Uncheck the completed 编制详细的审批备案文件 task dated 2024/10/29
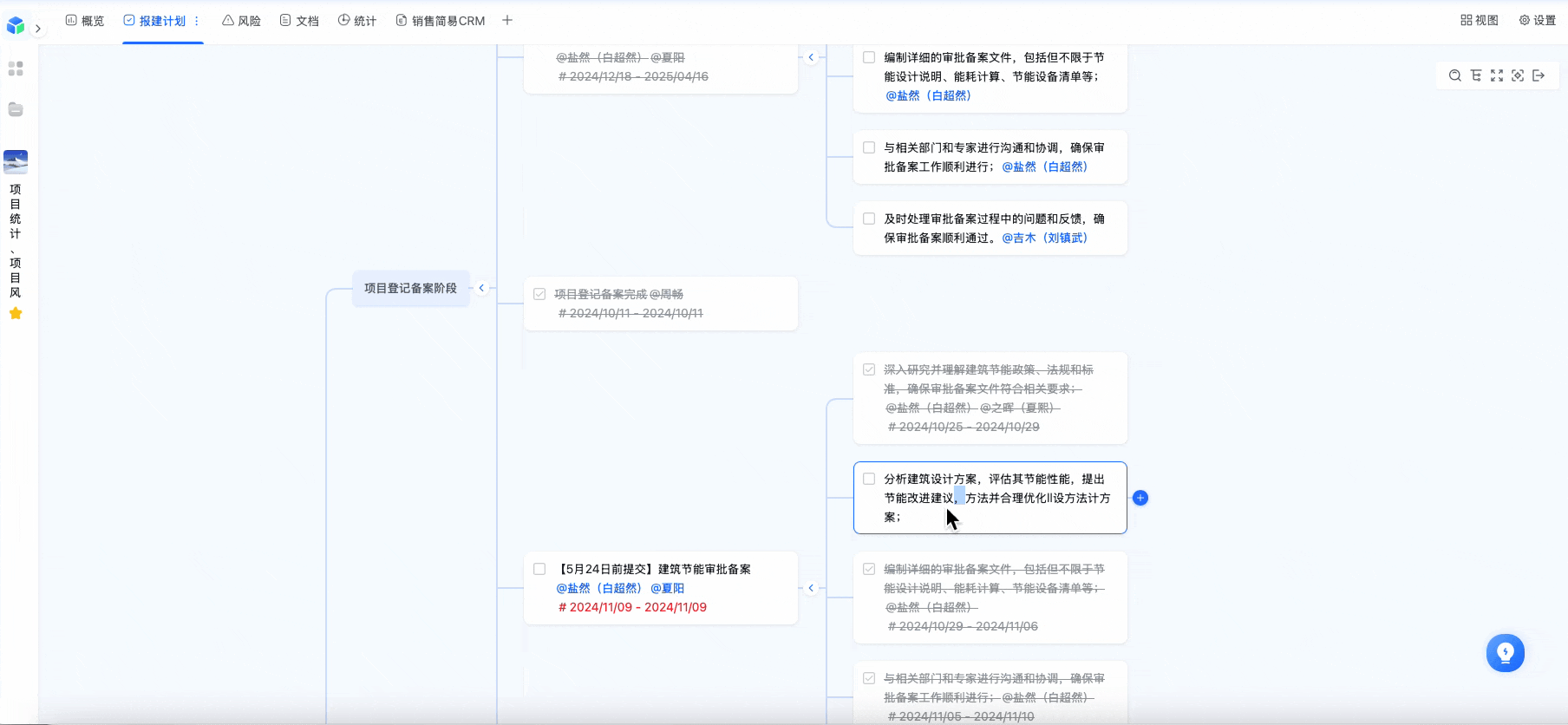The width and height of the screenshot is (1568, 725). click(869, 569)
